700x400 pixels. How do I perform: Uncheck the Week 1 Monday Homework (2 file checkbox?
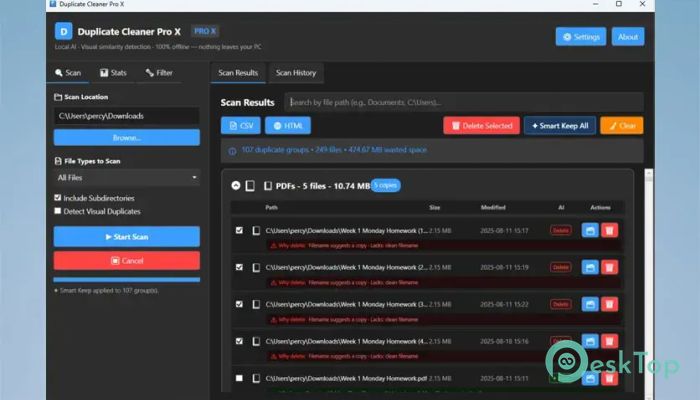(239, 267)
